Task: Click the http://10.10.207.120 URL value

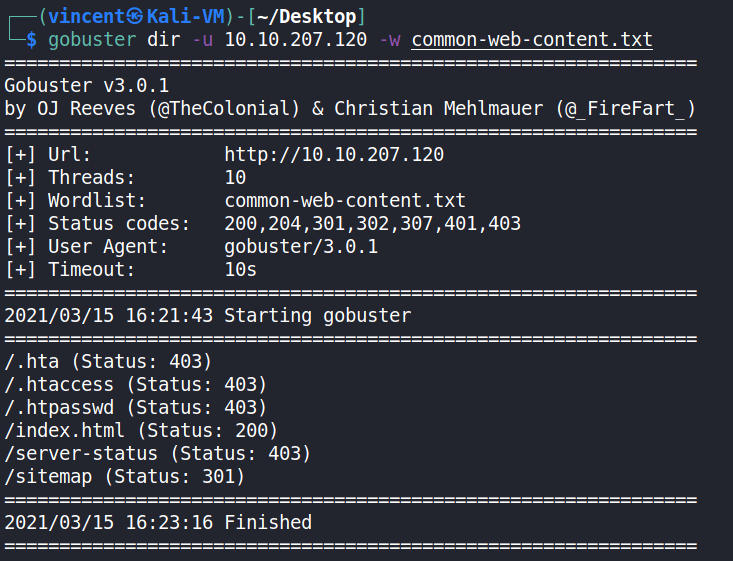Action: click(x=334, y=155)
